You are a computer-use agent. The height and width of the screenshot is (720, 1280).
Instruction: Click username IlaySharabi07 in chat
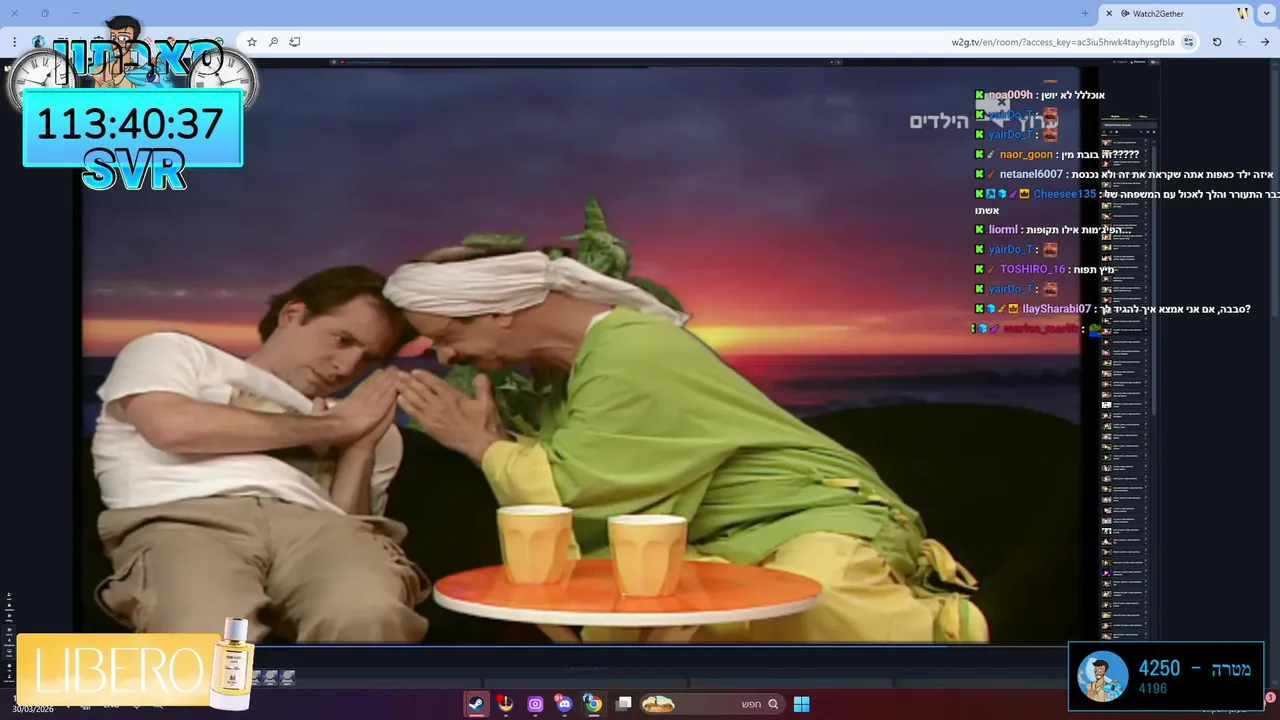[x=1056, y=309]
